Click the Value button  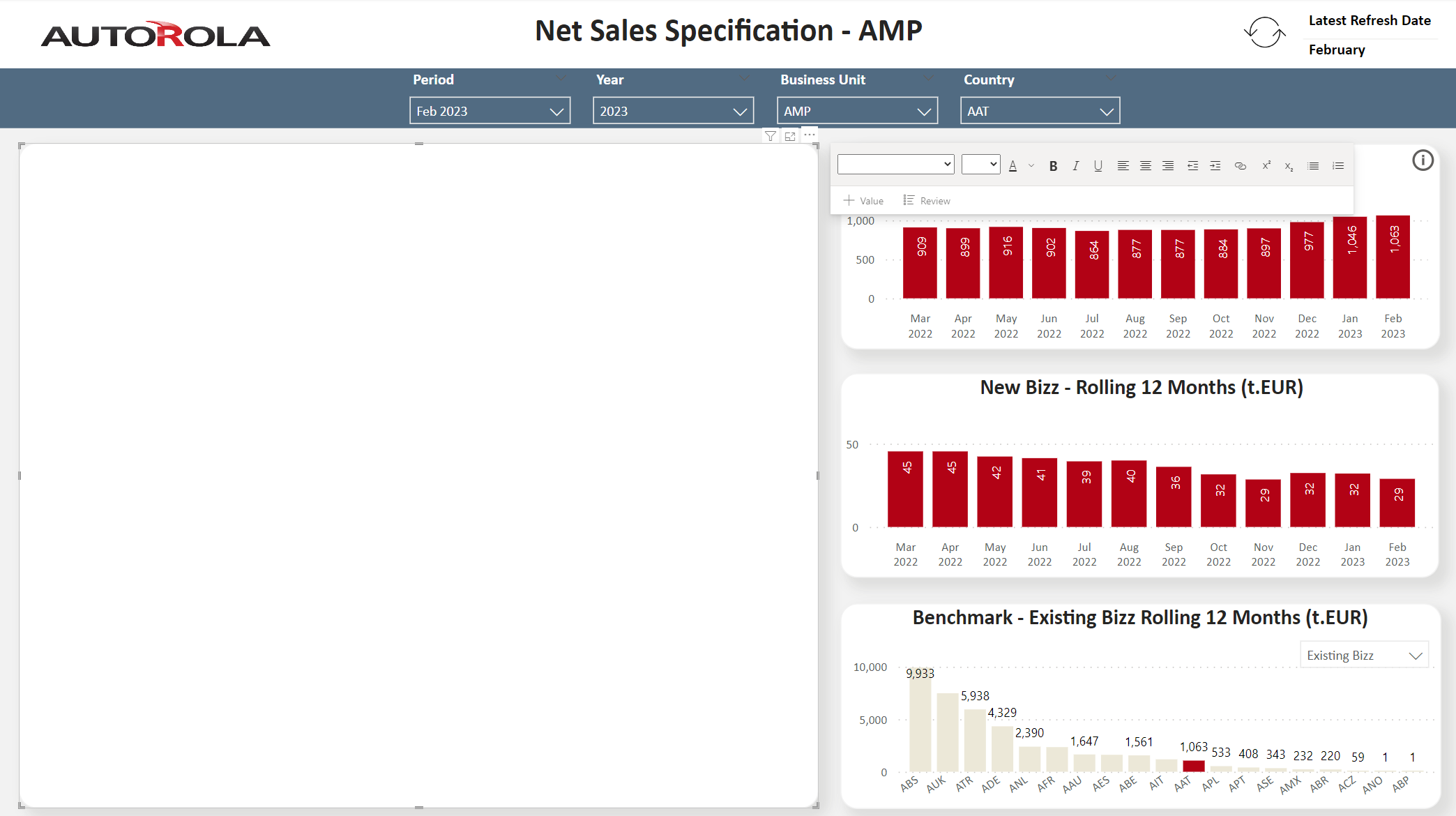pos(863,201)
